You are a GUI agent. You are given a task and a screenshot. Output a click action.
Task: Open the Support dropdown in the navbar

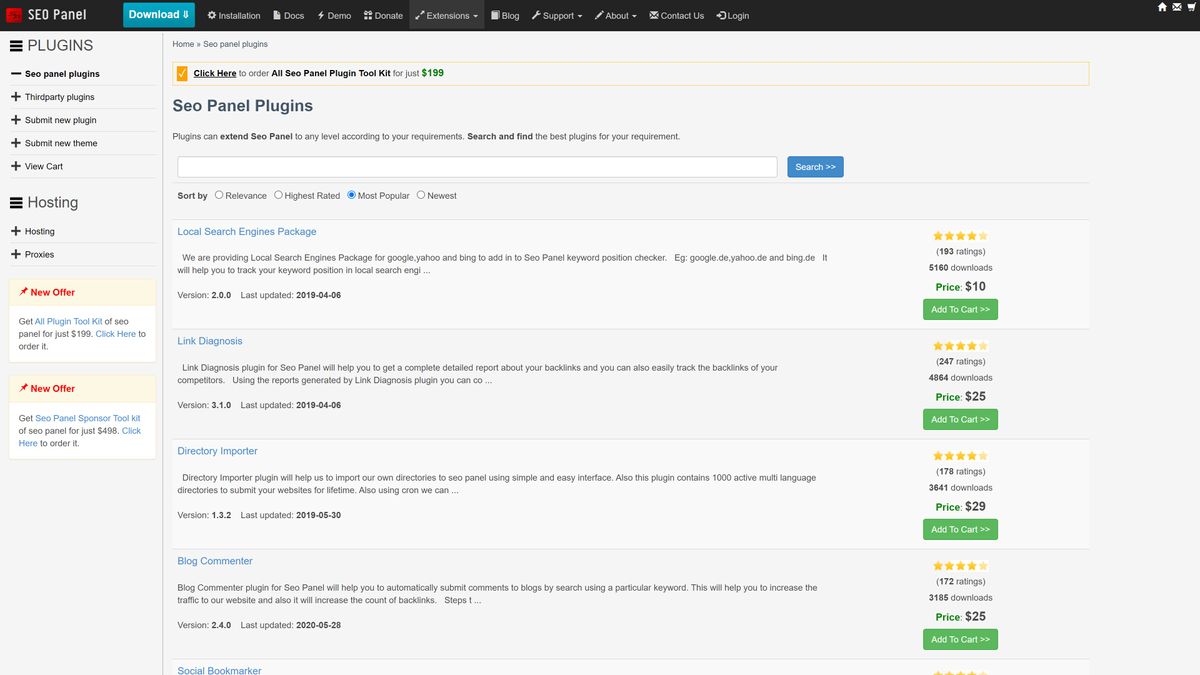557,15
